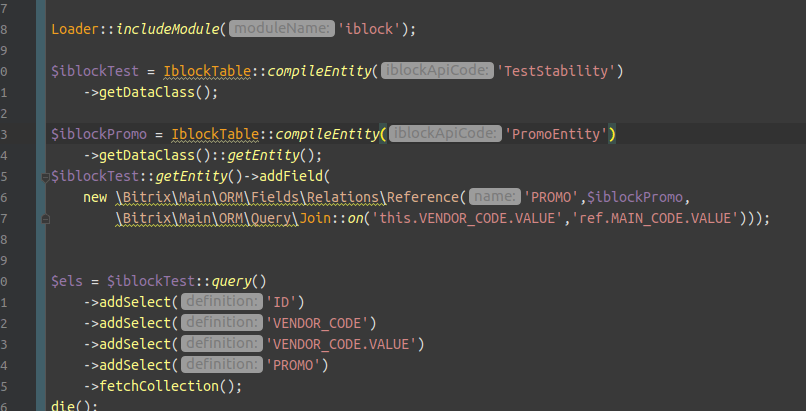This screenshot has height=411, width=806.
Task: Click the 'ID' string in addSelect
Action: [281, 303]
